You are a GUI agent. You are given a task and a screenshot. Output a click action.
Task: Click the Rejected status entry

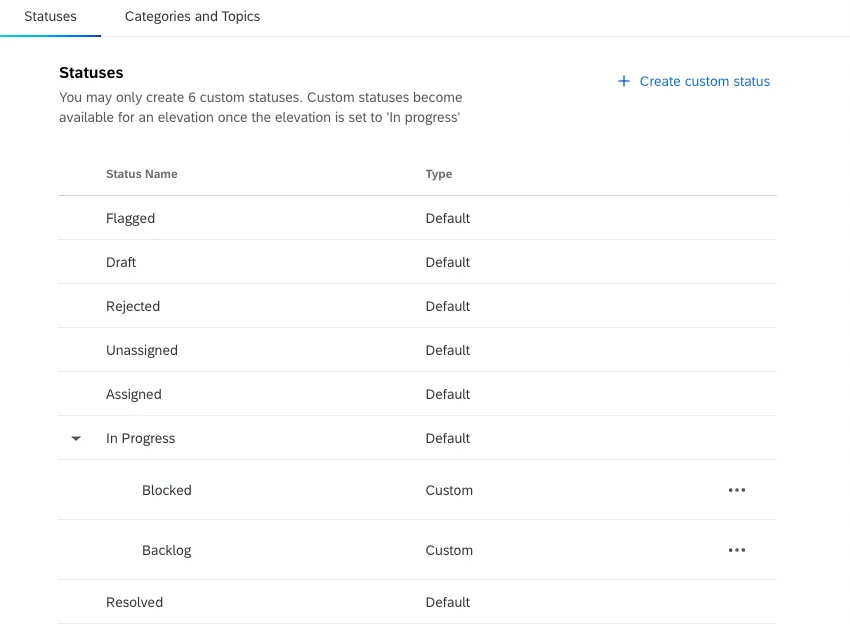click(133, 306)
